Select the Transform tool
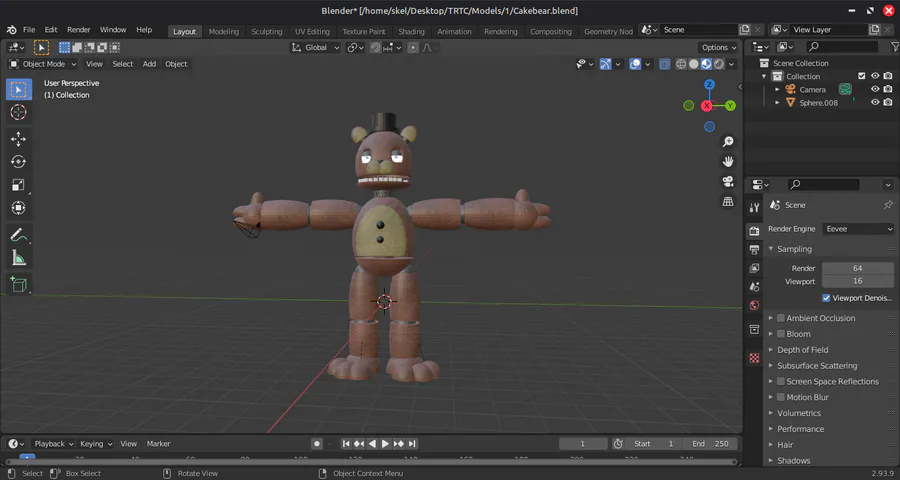Image resolution: width=900 pixels, height=480 pixels. click(x=18, y=208)
